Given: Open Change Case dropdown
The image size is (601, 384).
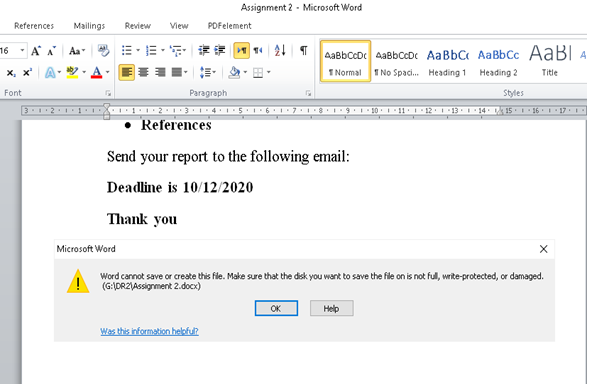Looking at the screenshot, I should (77, 51).
